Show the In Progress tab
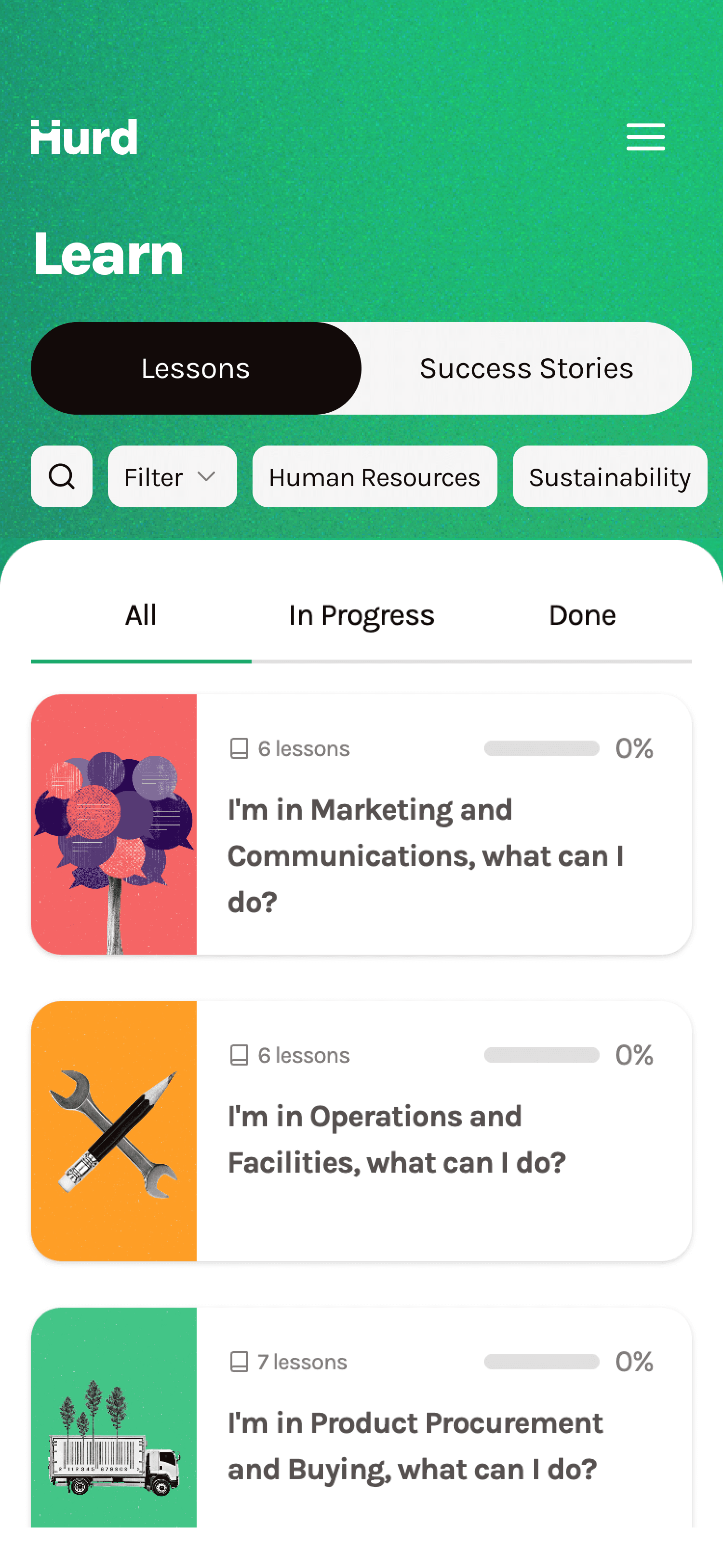The width and height of the screenshot is (723, 1568). click(361, 615)
